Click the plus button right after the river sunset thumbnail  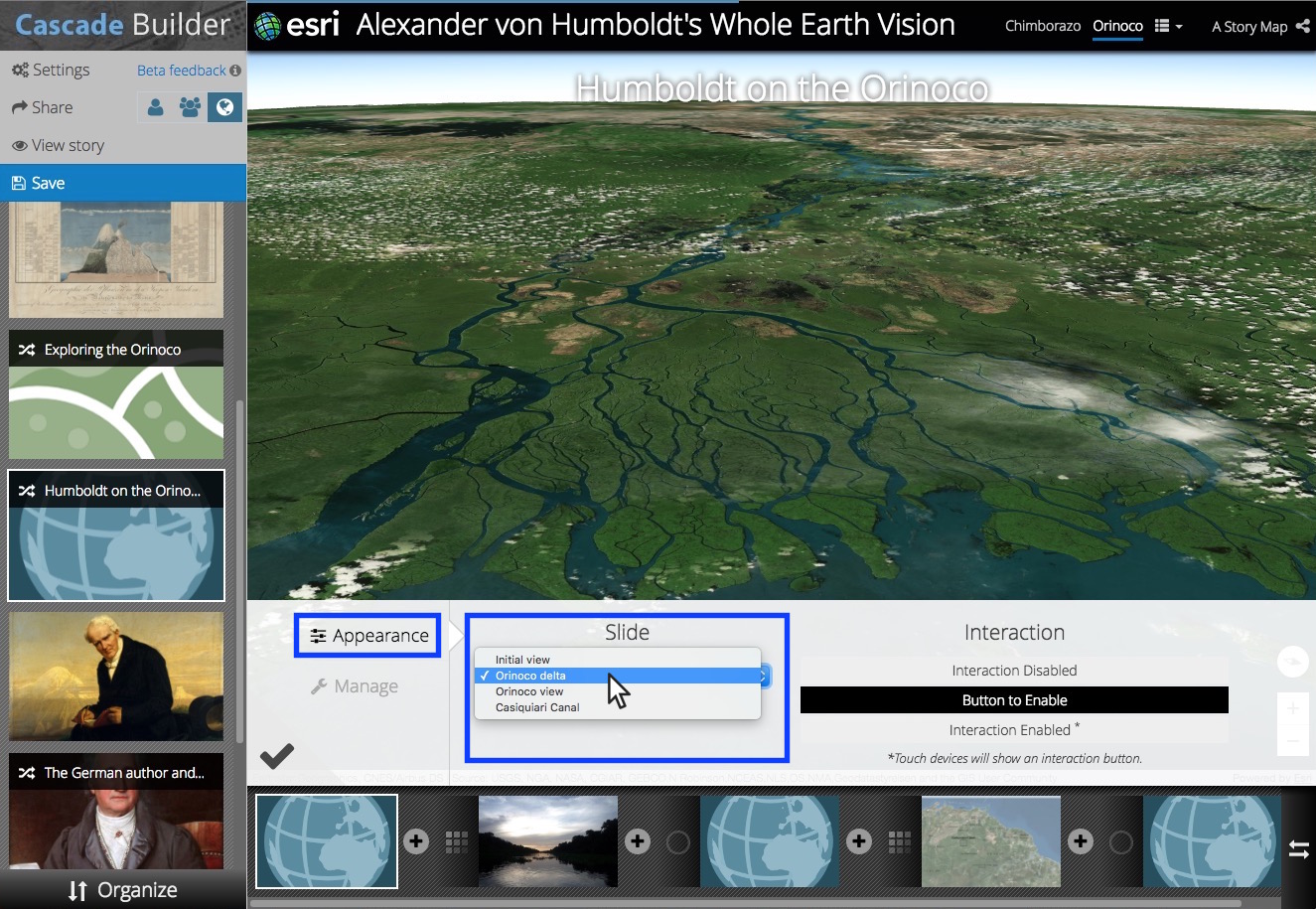click(638, 841)
